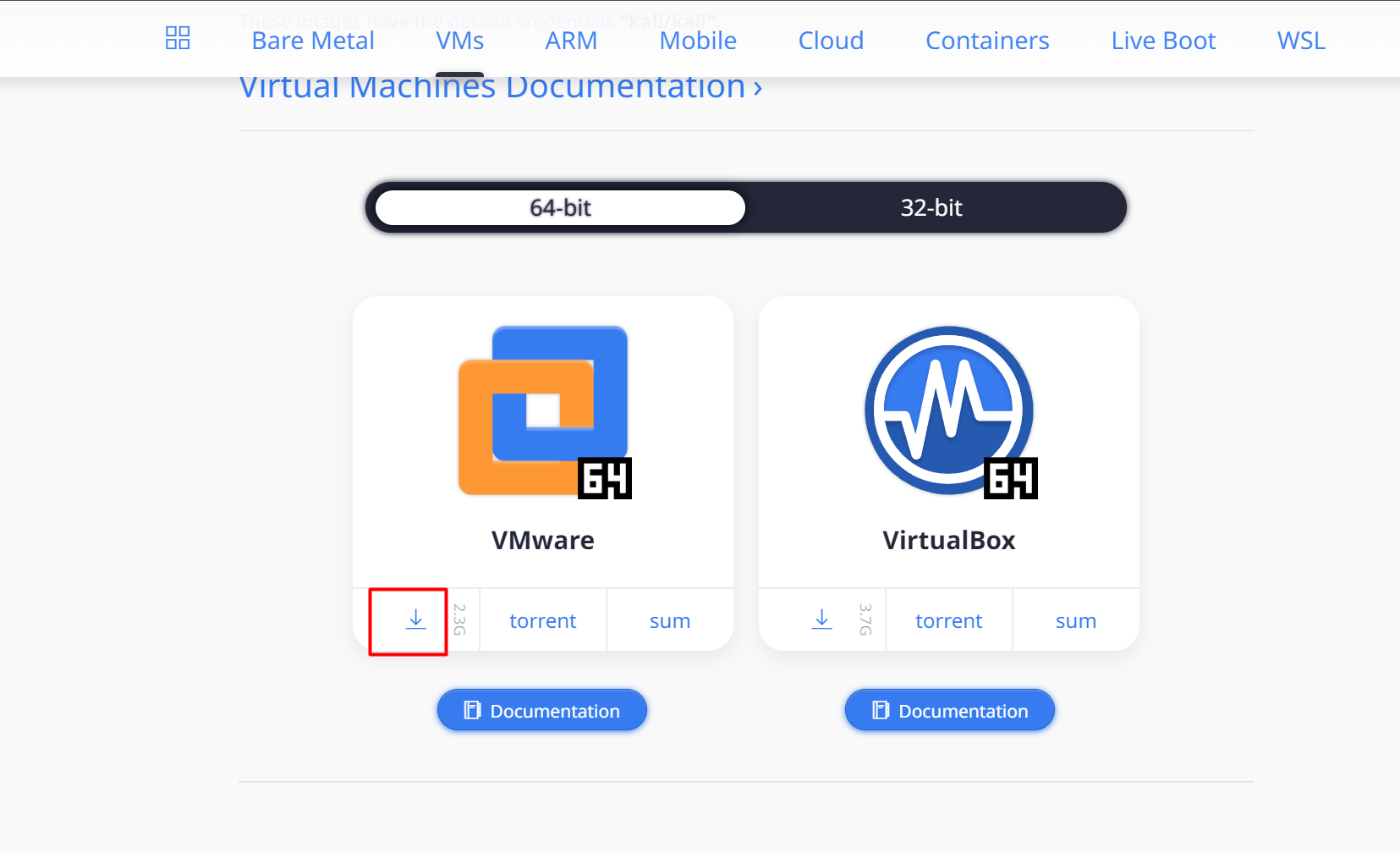This screenshot has width=1400, height=853.
Task: Click the VirtualBox logo image
Action: (x=950, y=411)
